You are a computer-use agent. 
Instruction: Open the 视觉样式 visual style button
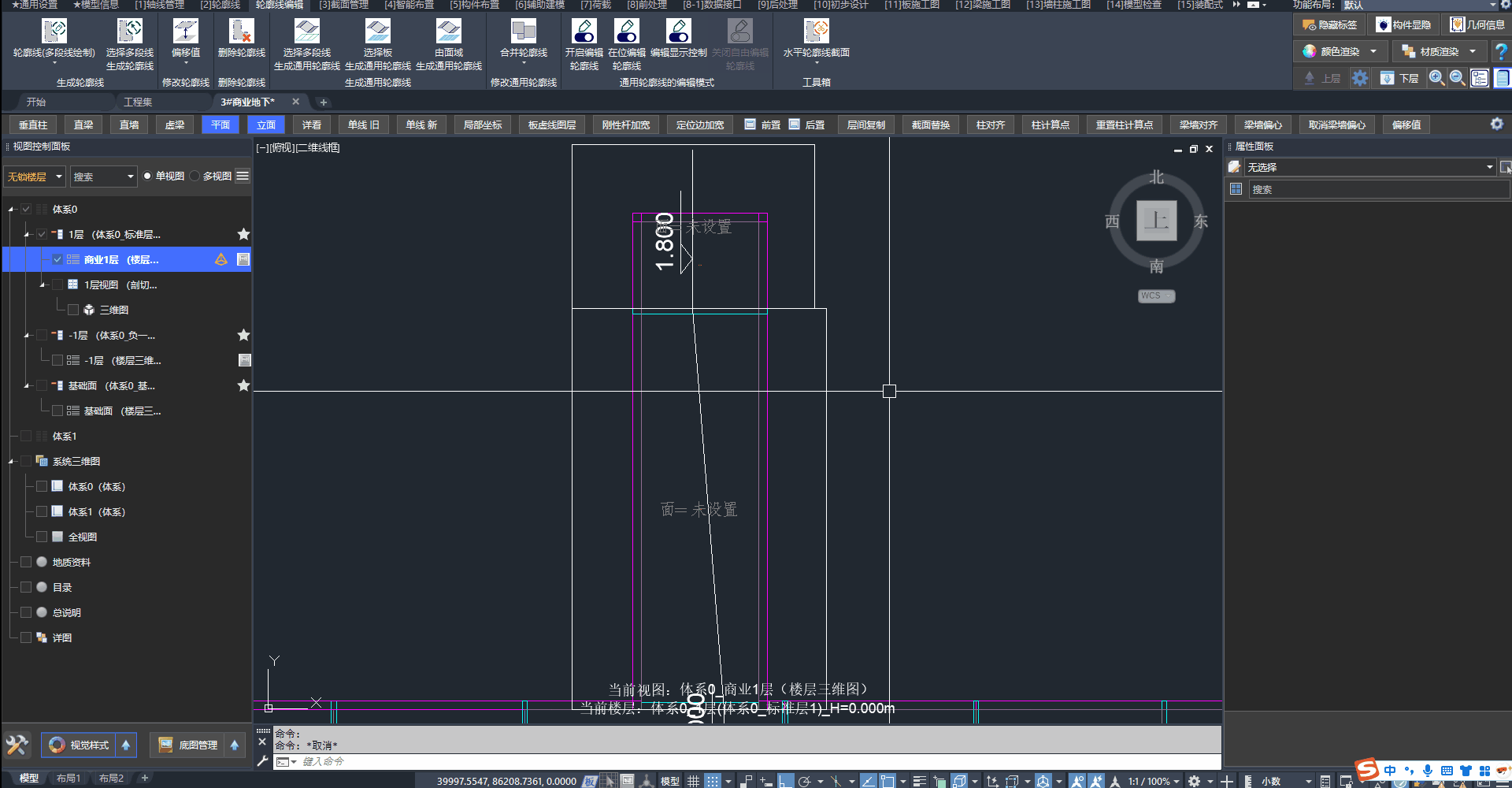[x=79, y=745]
